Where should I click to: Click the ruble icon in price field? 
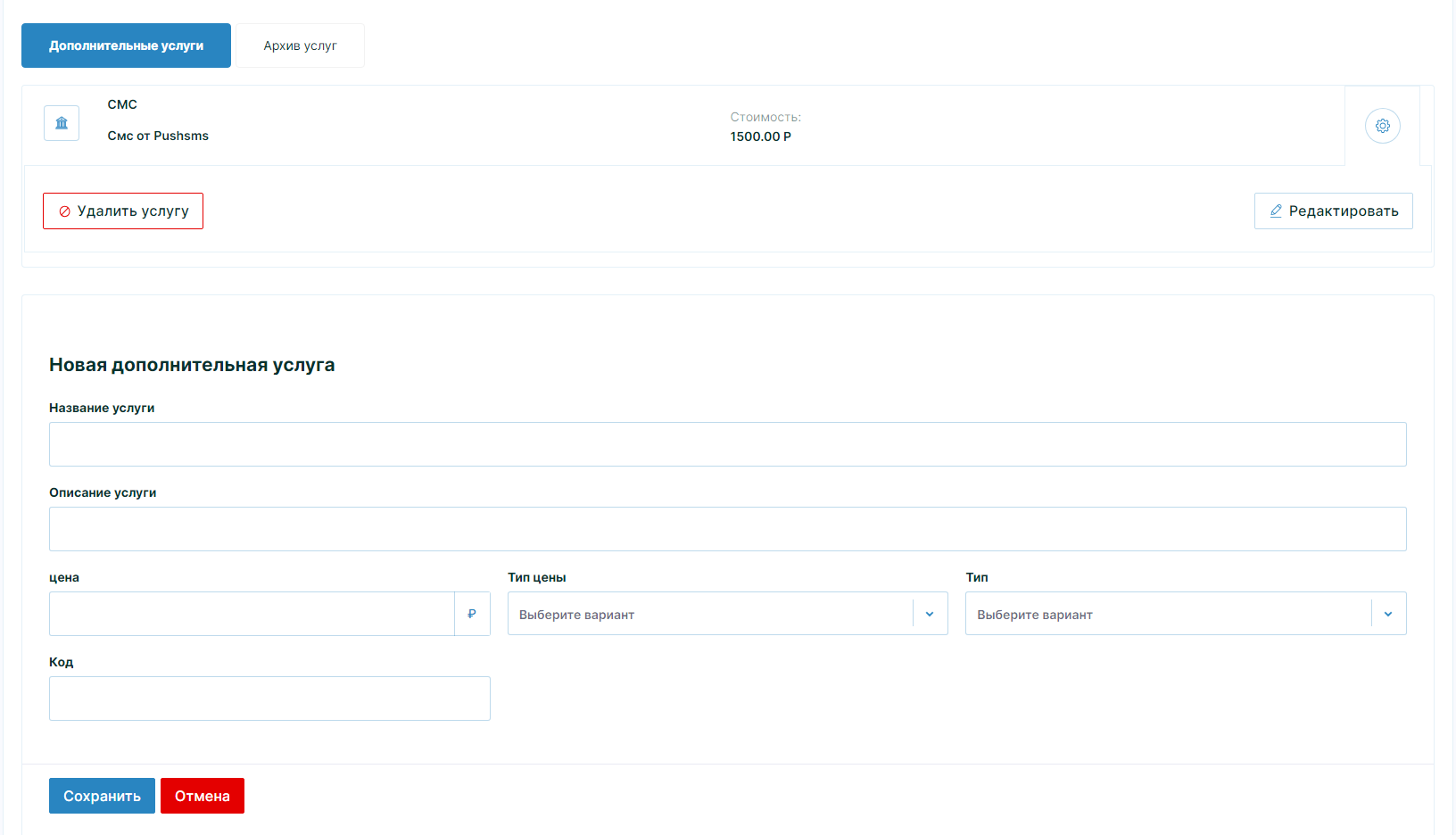pyautogui.click(x=472, y=614)
